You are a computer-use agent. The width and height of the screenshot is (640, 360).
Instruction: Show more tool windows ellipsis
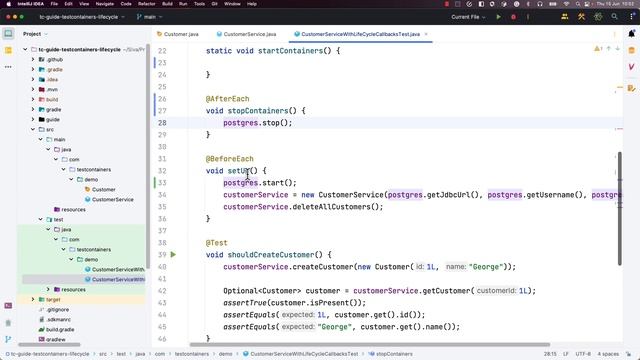(x=8, y=67)
